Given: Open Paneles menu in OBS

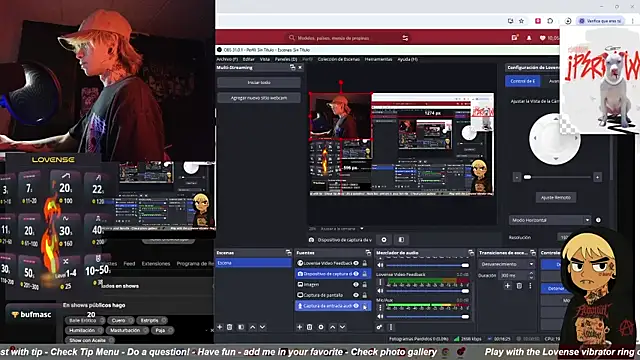Looking at the screenshot, I should pos(286,59).
